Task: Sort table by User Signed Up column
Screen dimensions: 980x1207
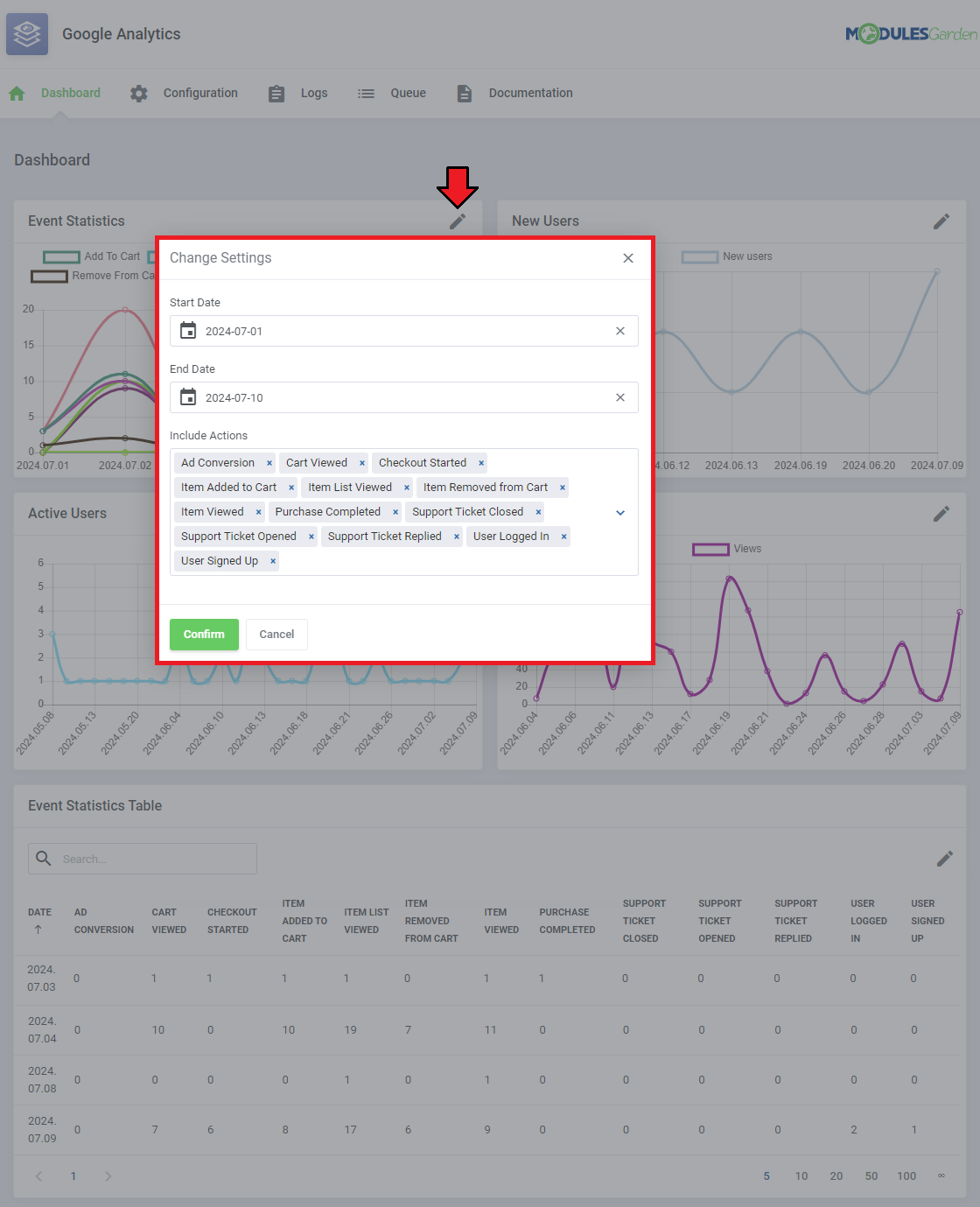Action: [927, 921]
